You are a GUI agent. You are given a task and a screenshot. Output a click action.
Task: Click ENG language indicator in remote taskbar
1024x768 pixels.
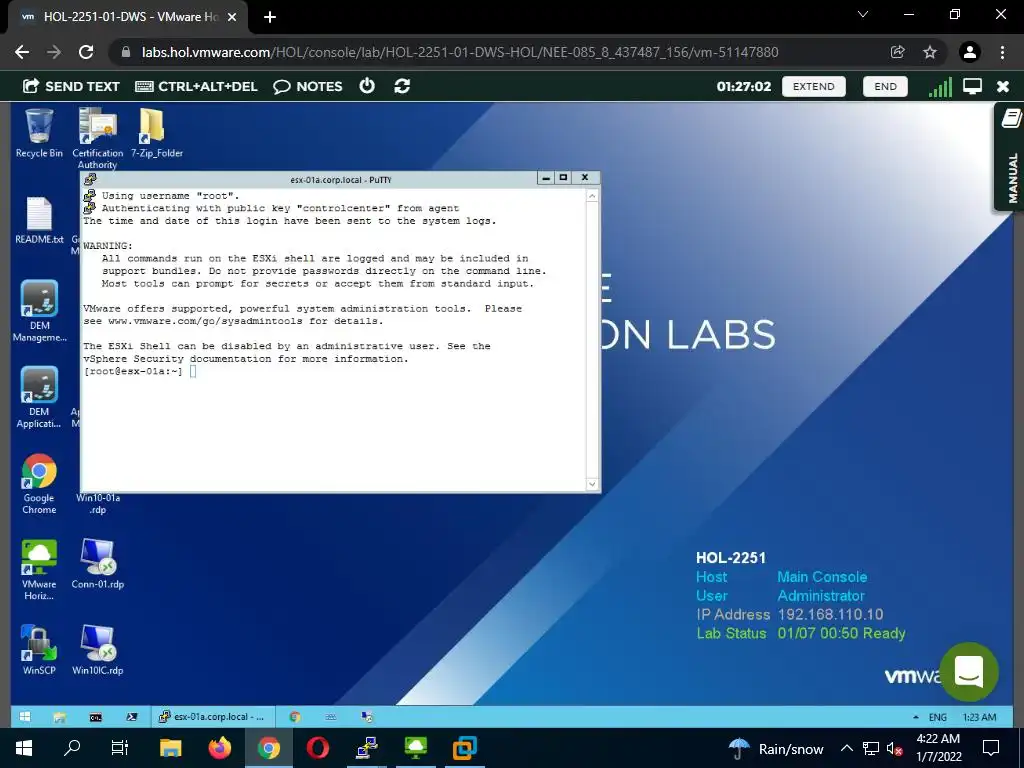pos(938,716)
